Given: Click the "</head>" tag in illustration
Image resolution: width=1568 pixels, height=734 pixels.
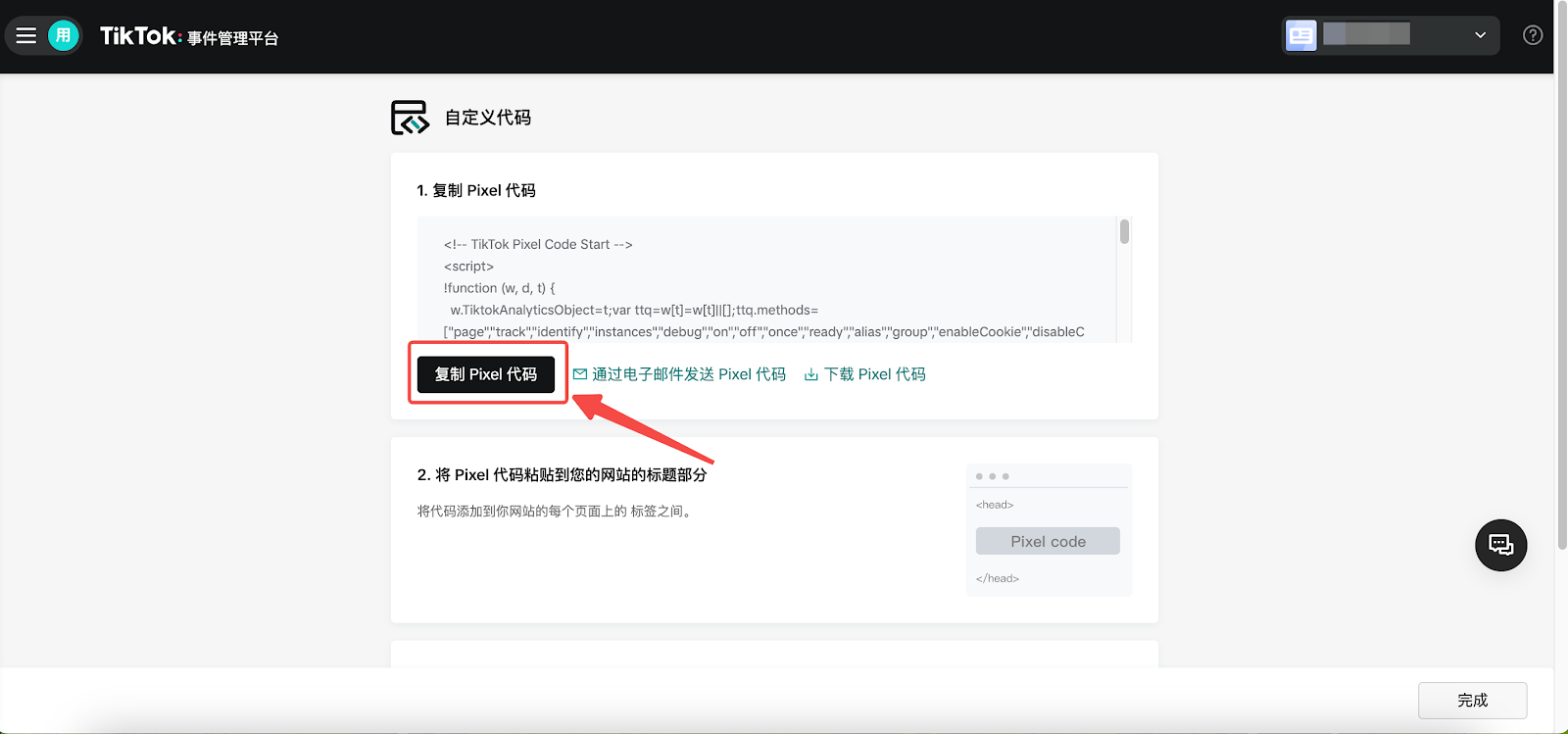Looking at the screenshot, I should pos(998,578).
